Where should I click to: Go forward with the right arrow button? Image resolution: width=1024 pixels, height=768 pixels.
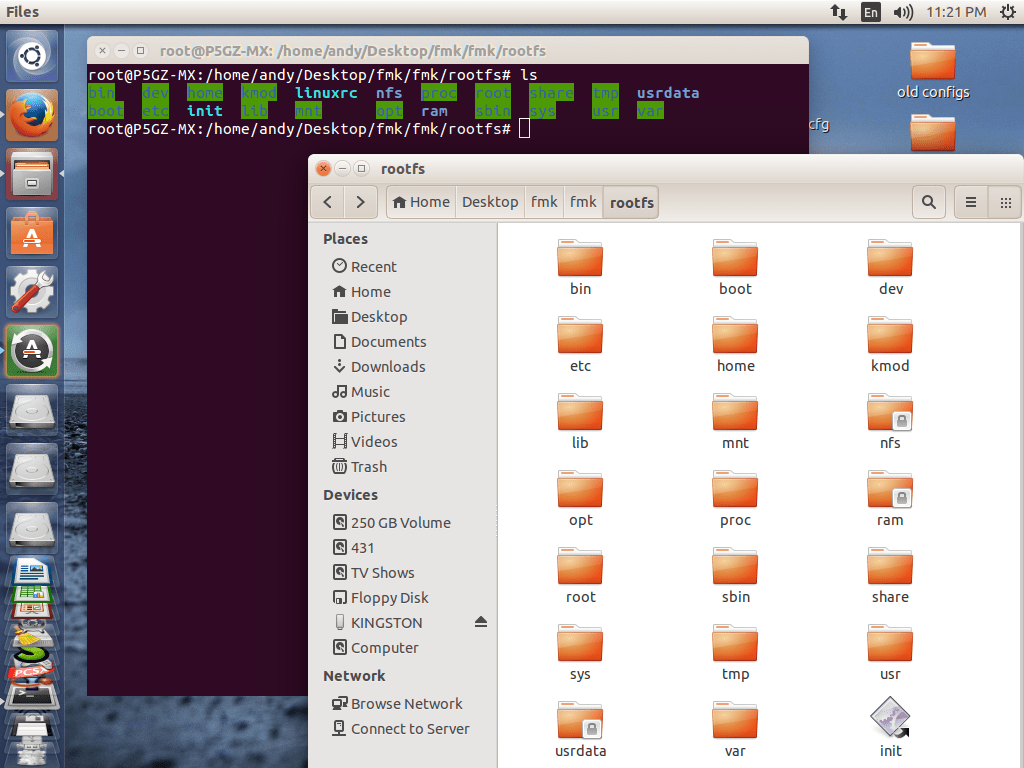pos(360,202)
